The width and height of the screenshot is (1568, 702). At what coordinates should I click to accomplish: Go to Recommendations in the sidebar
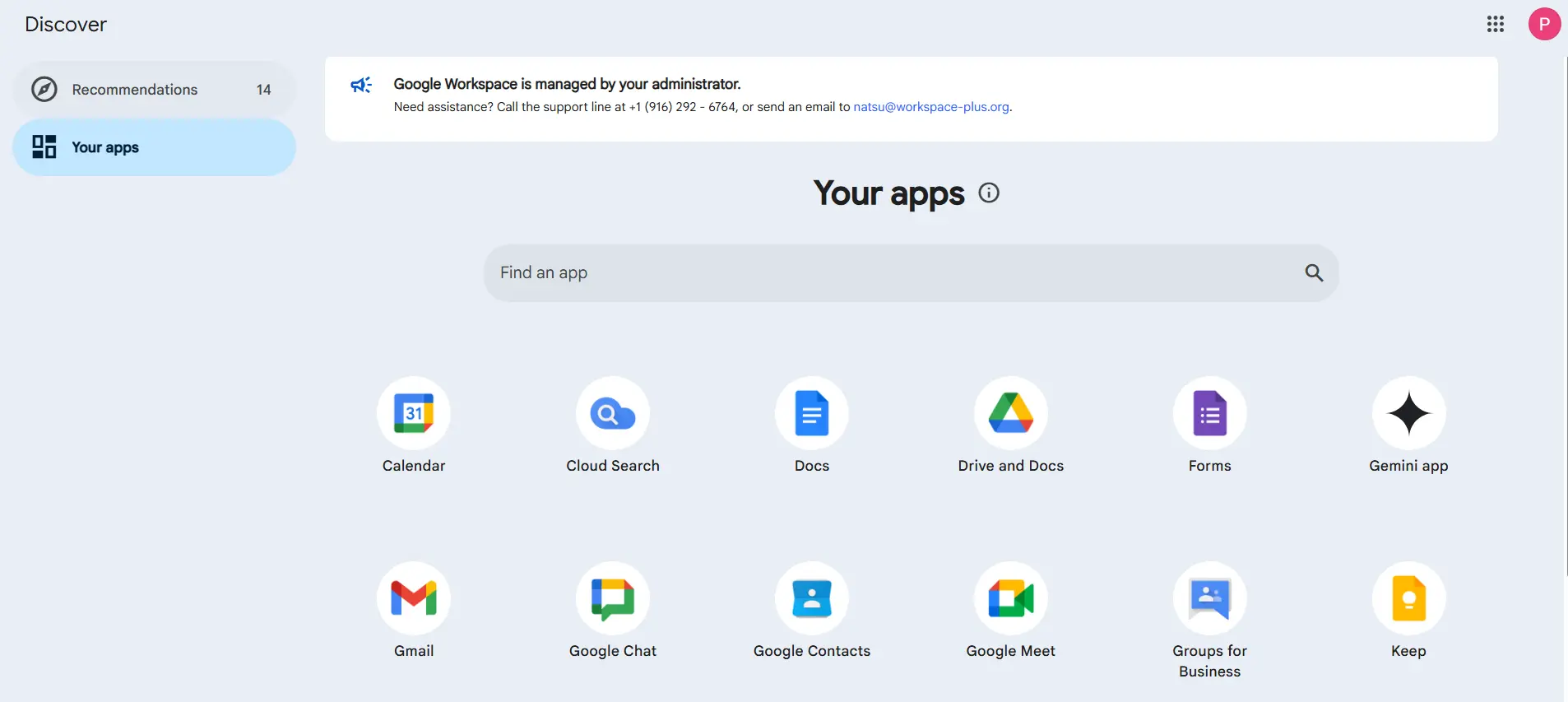click(x=154, y=89)
